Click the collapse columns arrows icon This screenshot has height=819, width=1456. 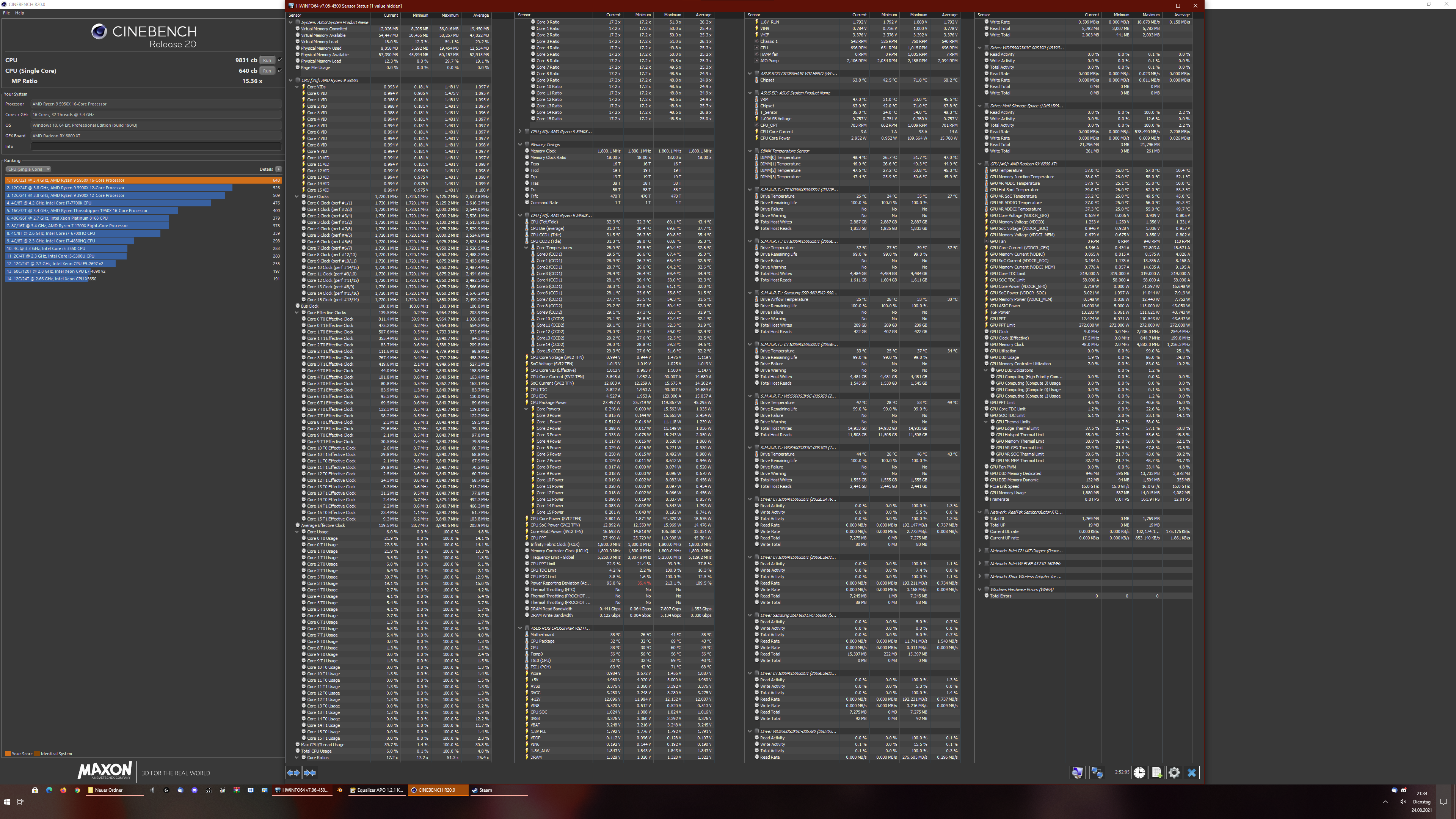pos(310,773)
